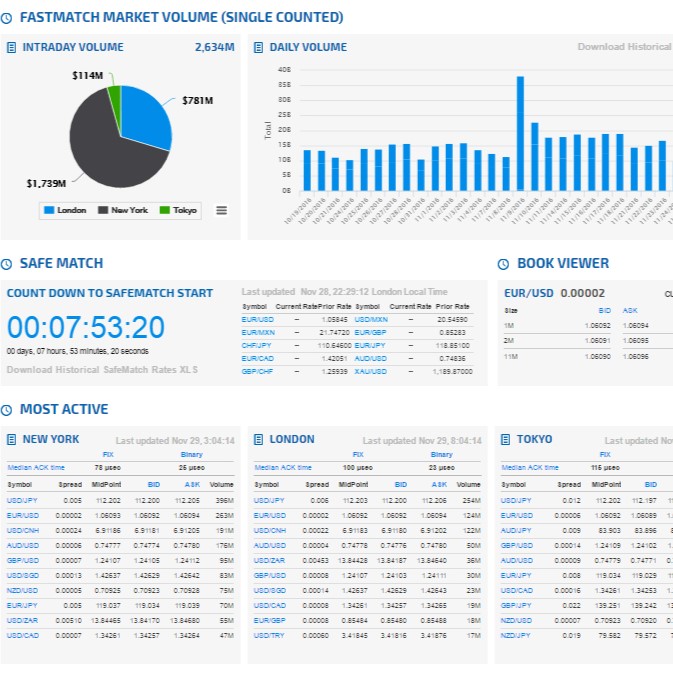Open EUR/GBP row in London panel
The width and height of the screenshot is (673, 673).
[367, 621]
